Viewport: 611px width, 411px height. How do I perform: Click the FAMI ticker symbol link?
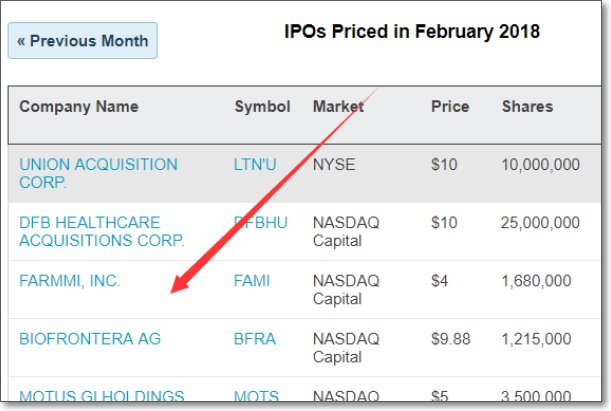pyautogui.click(x=252, y=281)
